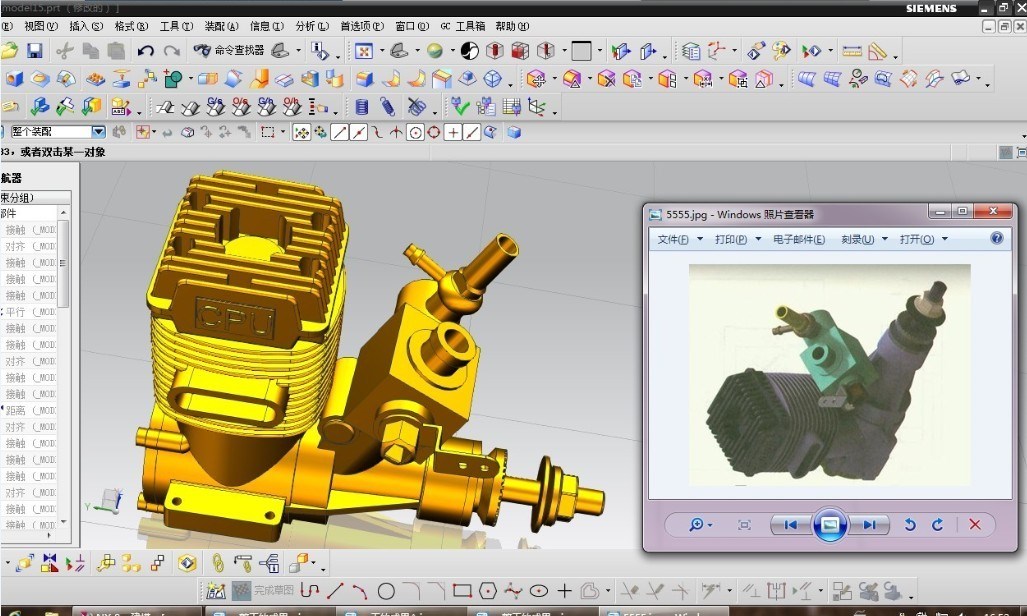Click the Move Face cube icon with arrows
The height and width of the screenshot is (616, 1027).
point(536,79)
